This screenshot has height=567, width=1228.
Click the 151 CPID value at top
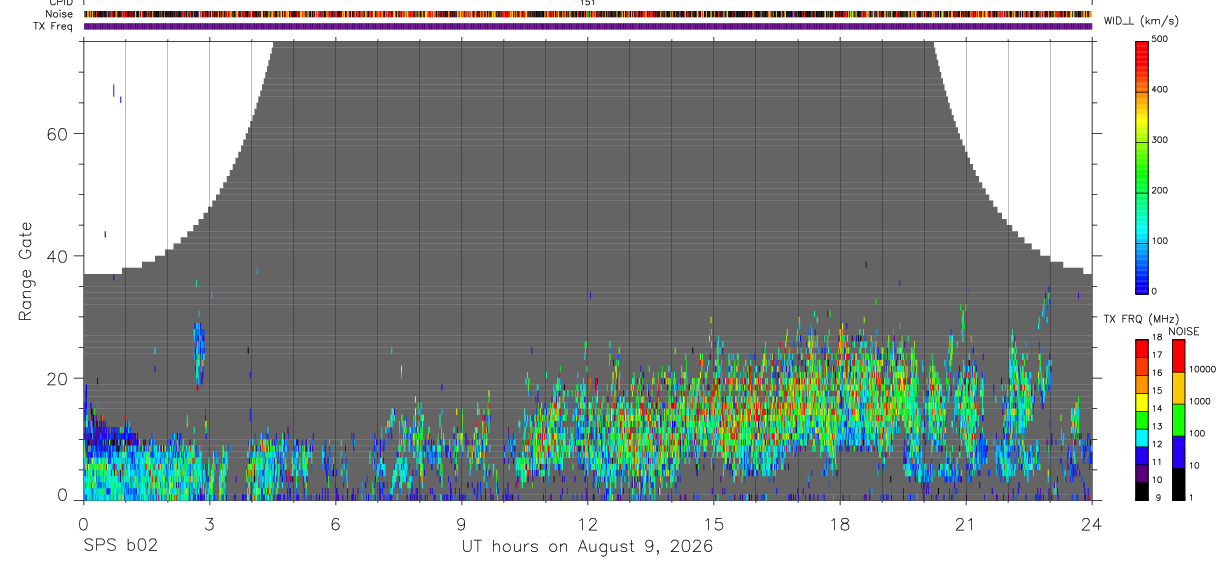588,3
